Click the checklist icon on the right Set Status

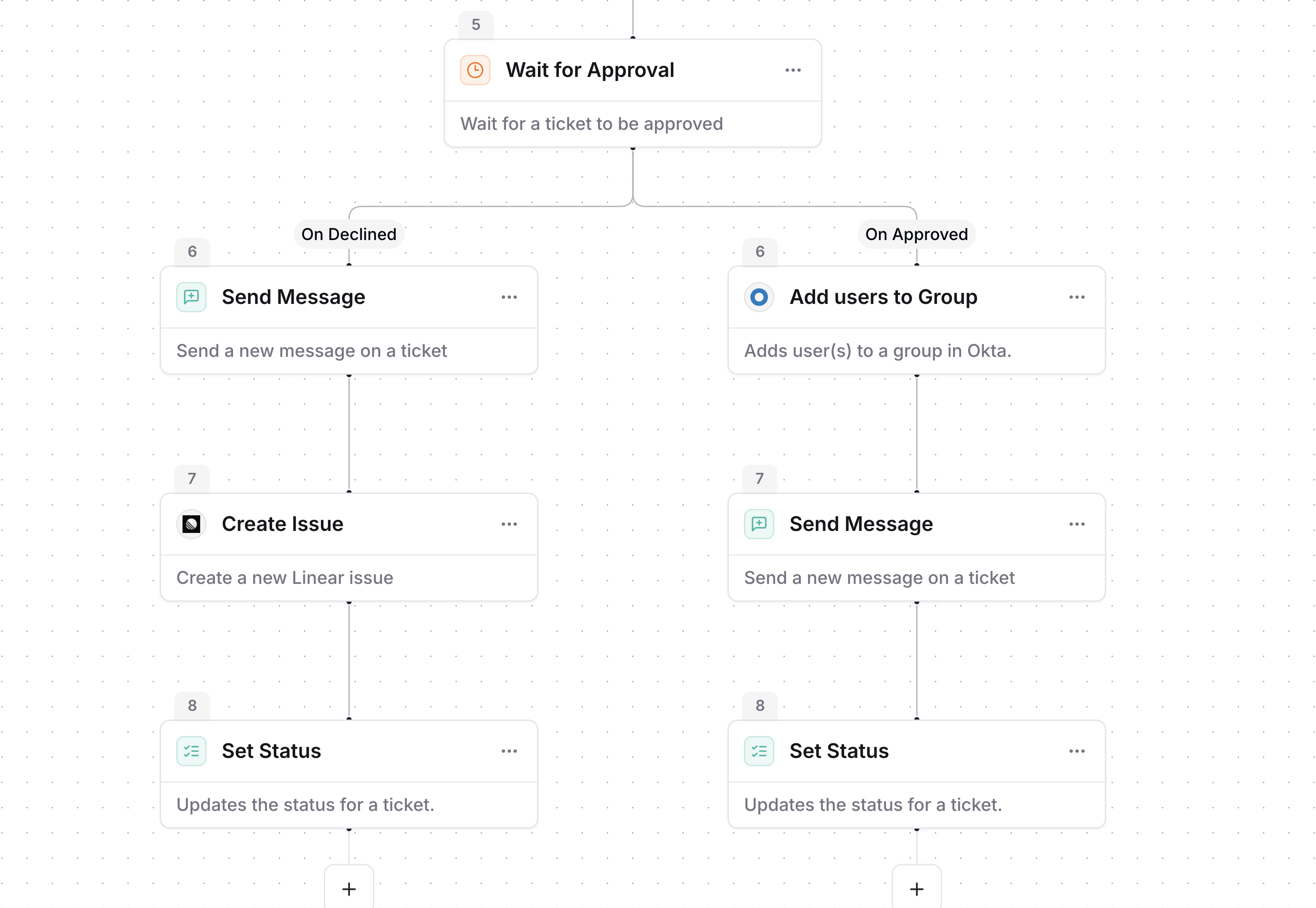(x=759, y=751)
